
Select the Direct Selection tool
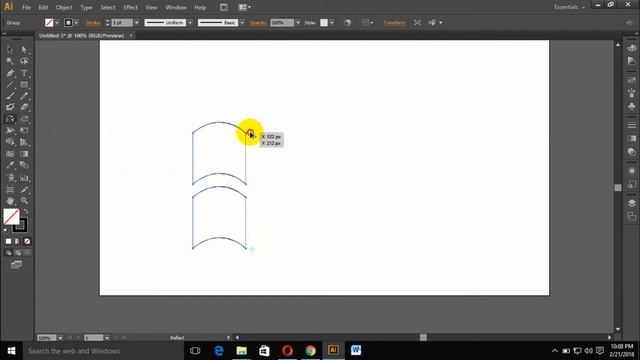[x=24, y=50]
